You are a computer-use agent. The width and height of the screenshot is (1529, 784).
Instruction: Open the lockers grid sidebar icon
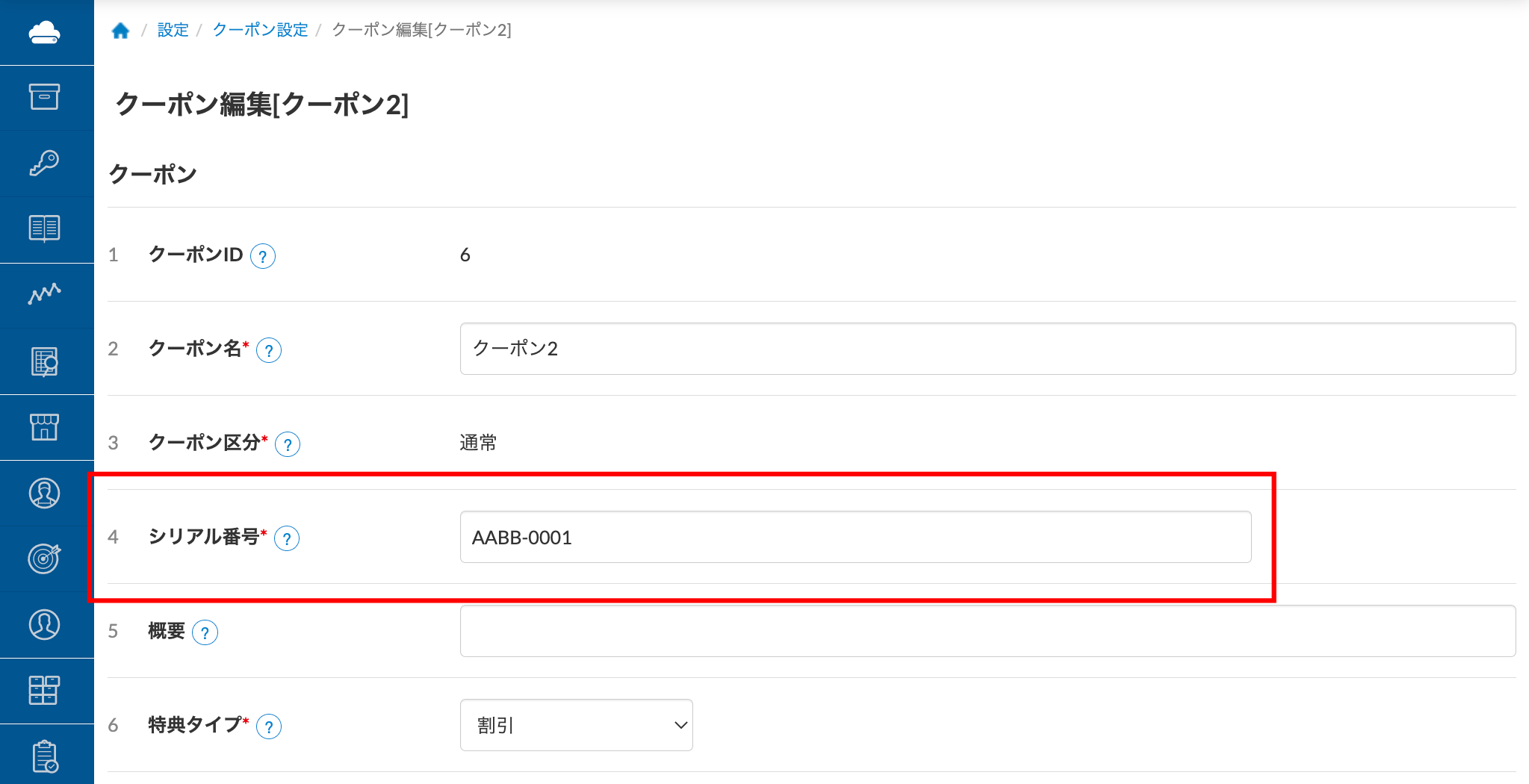[x=44, y=690]
